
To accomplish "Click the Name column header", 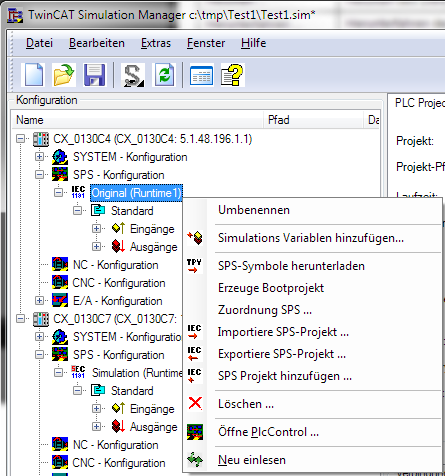I will click(138, 120).
